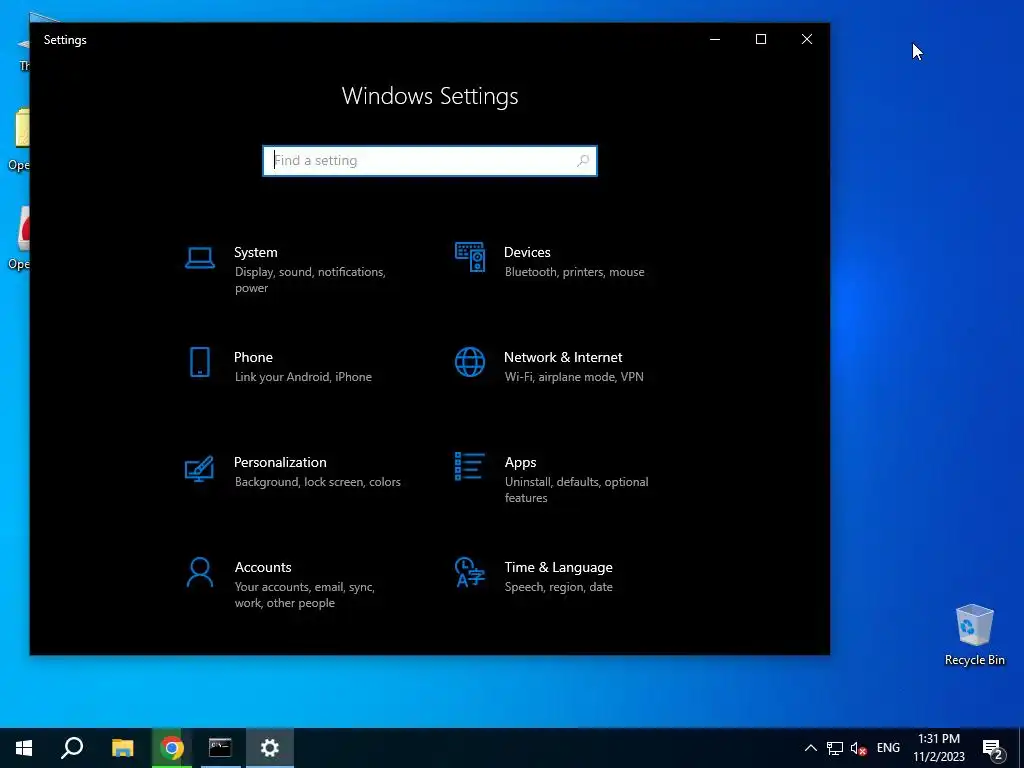Viewport: 1024px width, 768px height.
Task: Open the notification center icon
Action: click(x=993, y=749)
